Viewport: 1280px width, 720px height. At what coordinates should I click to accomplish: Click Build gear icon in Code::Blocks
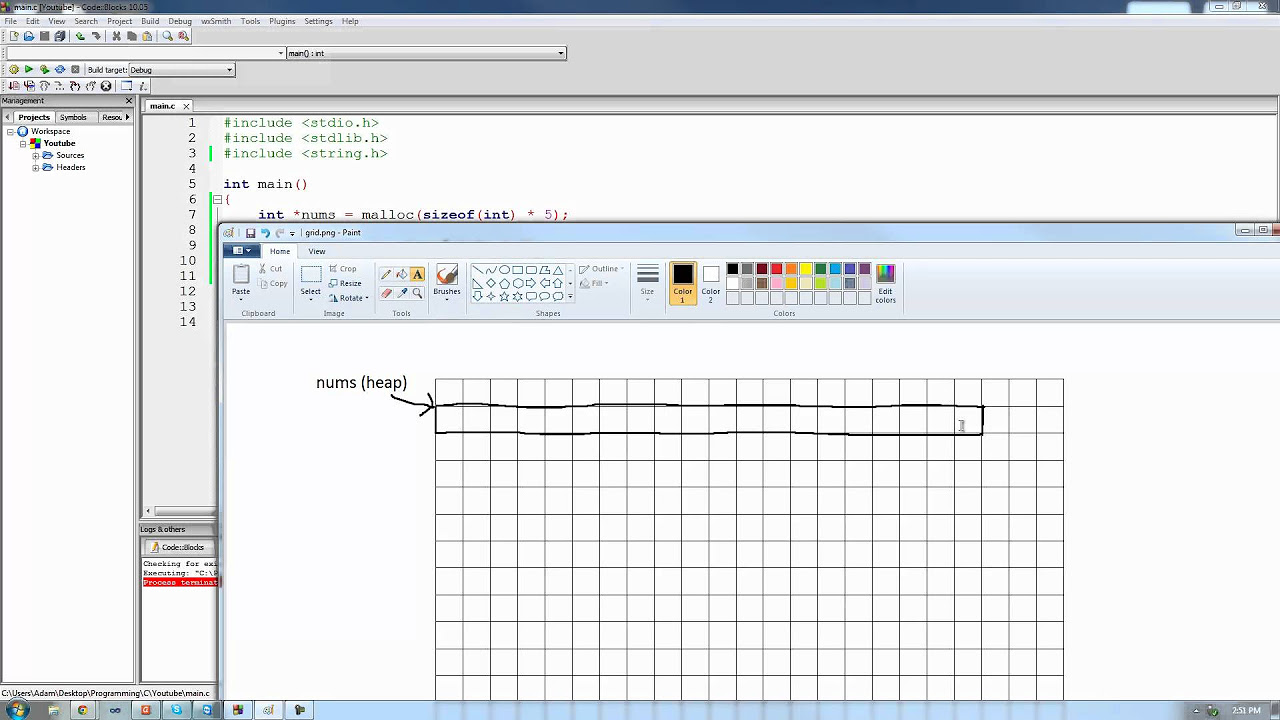(14, 70)
